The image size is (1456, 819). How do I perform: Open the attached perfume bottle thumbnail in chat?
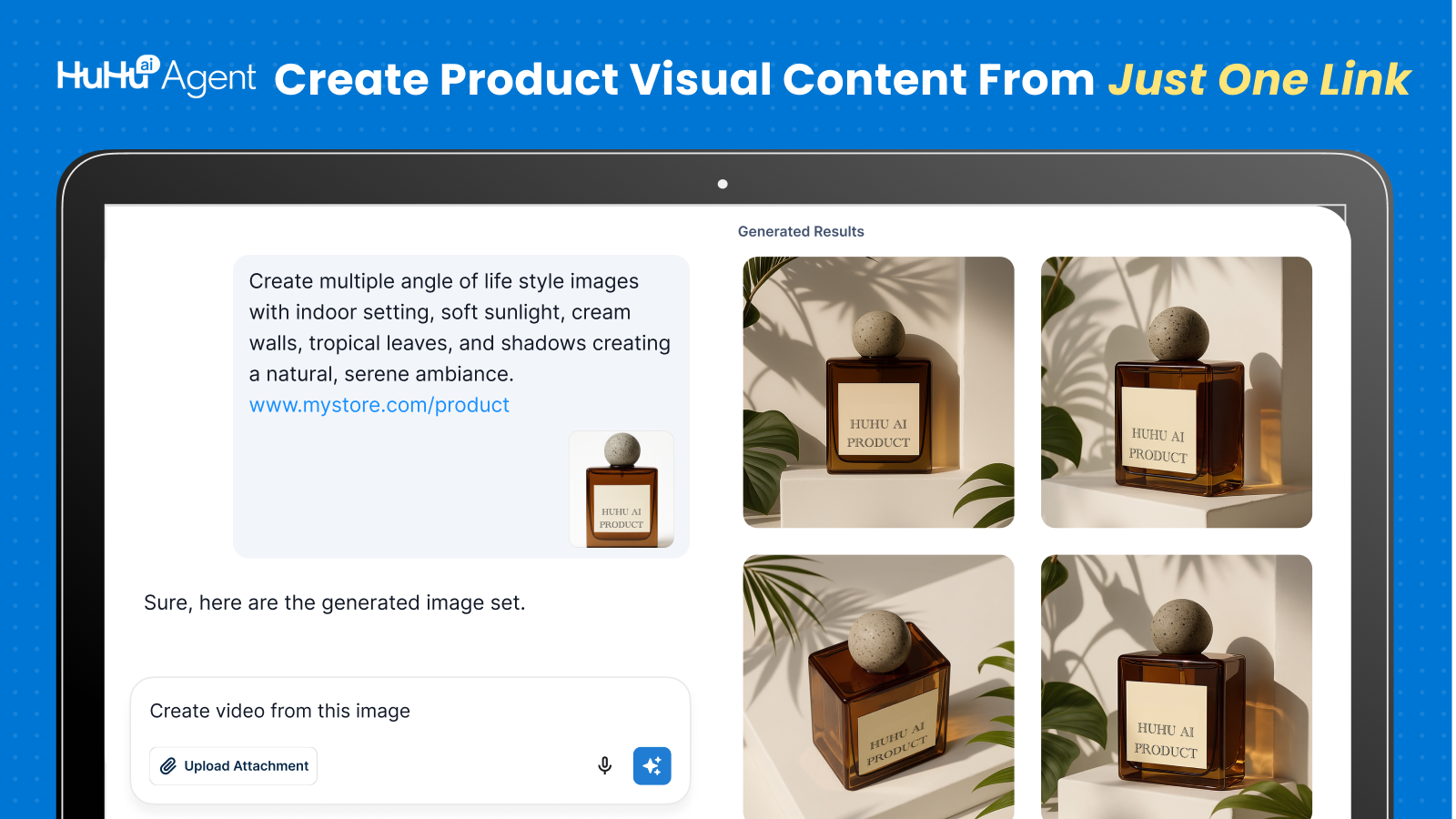622,490
